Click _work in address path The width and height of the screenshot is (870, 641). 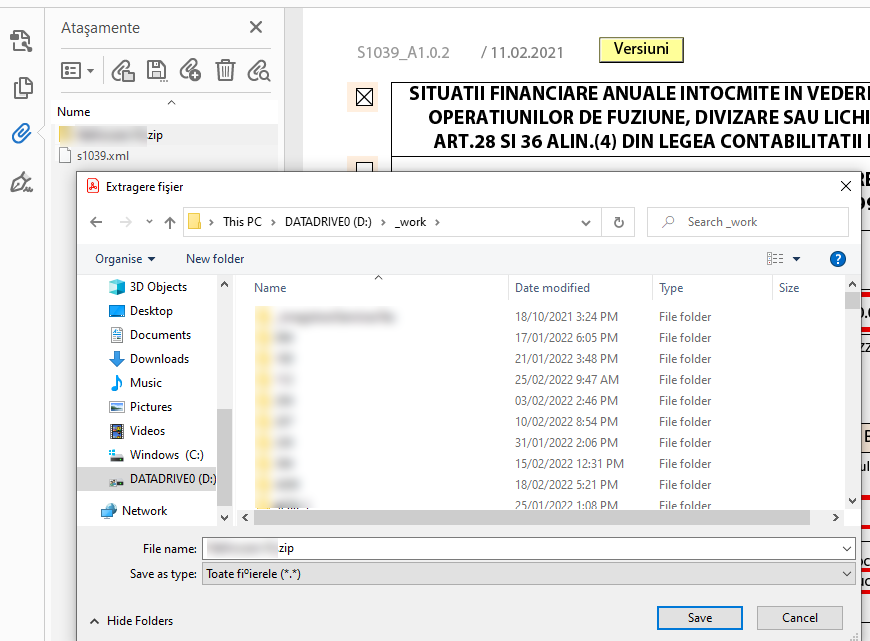(411, 222)
